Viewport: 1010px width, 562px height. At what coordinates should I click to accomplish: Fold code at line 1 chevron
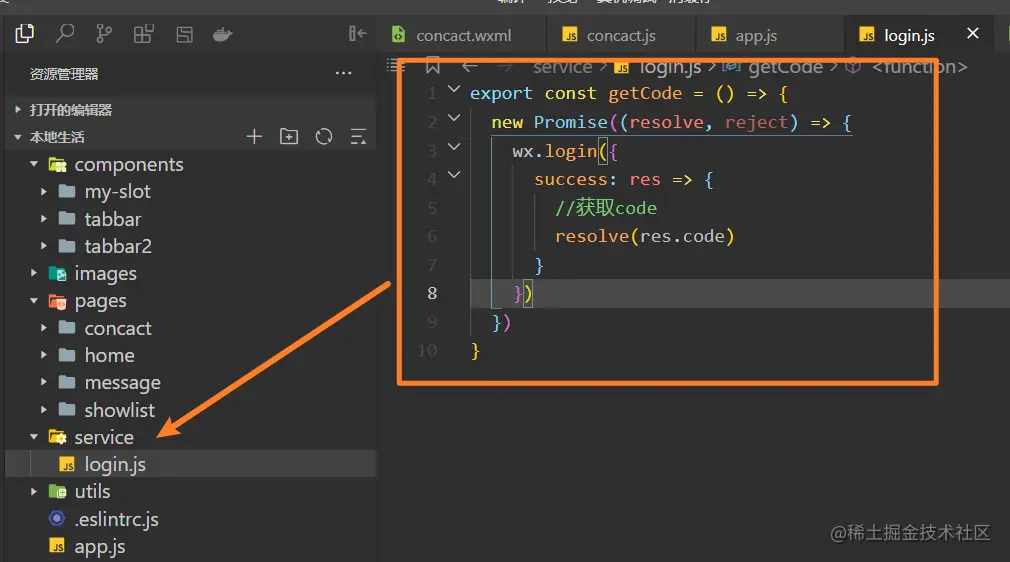click(x=454, y=89)
